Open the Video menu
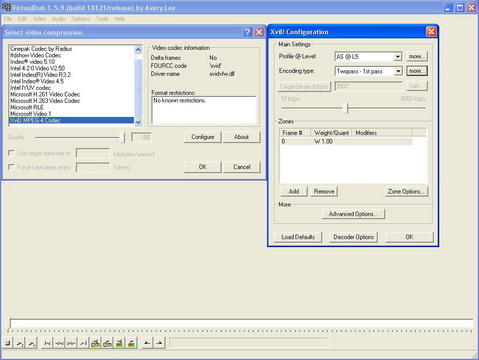The image size is (479, 360). 39,19
